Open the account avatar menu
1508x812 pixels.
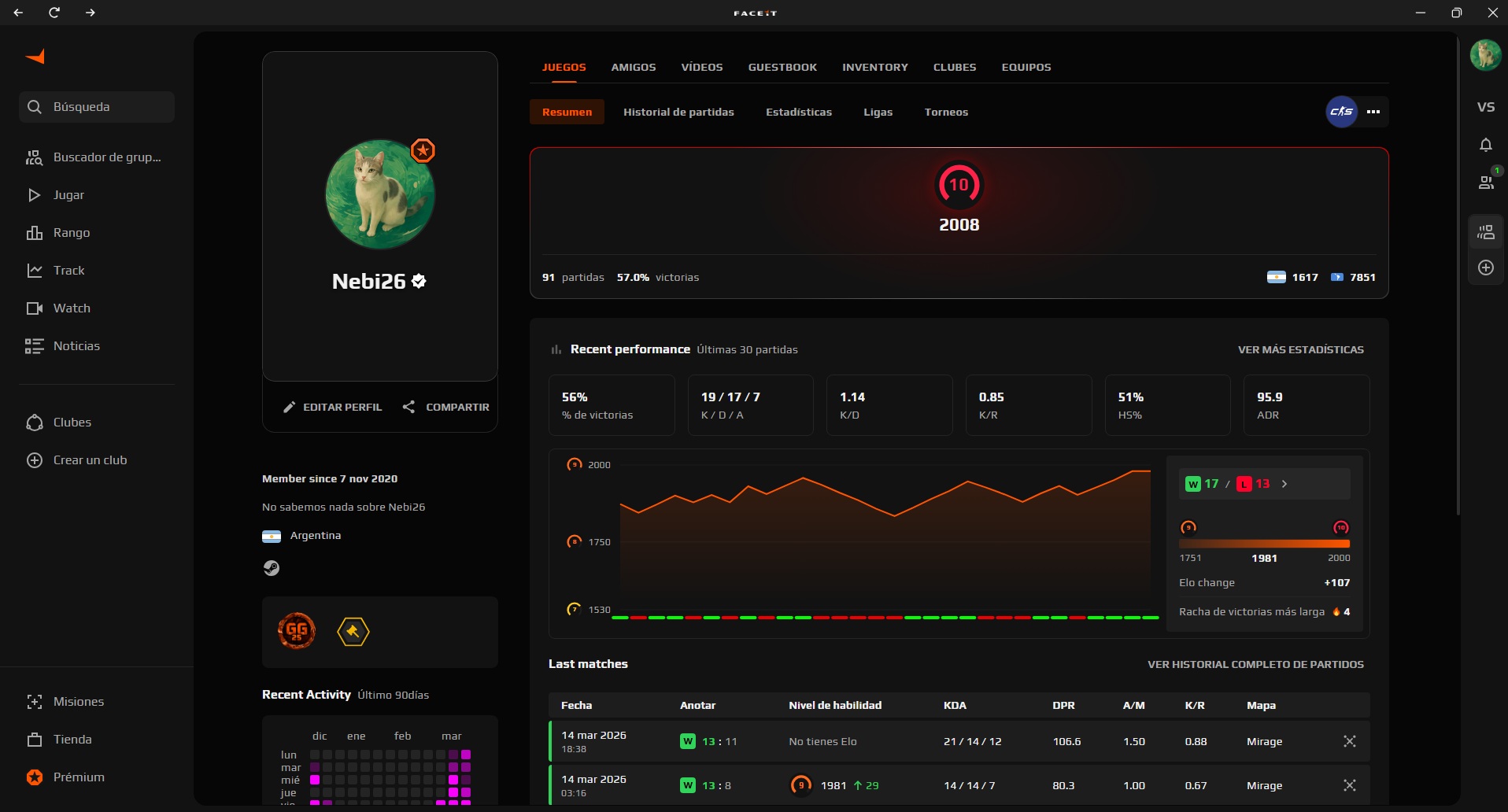(x=1486, y=55)
